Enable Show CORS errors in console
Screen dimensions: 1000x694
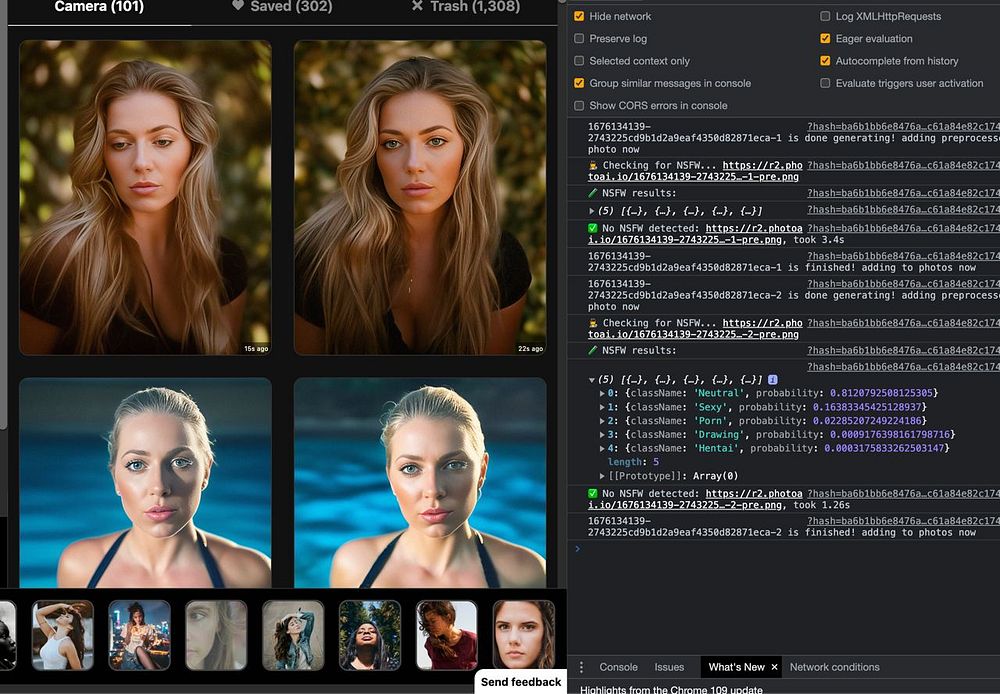click(x=579, y=106)
